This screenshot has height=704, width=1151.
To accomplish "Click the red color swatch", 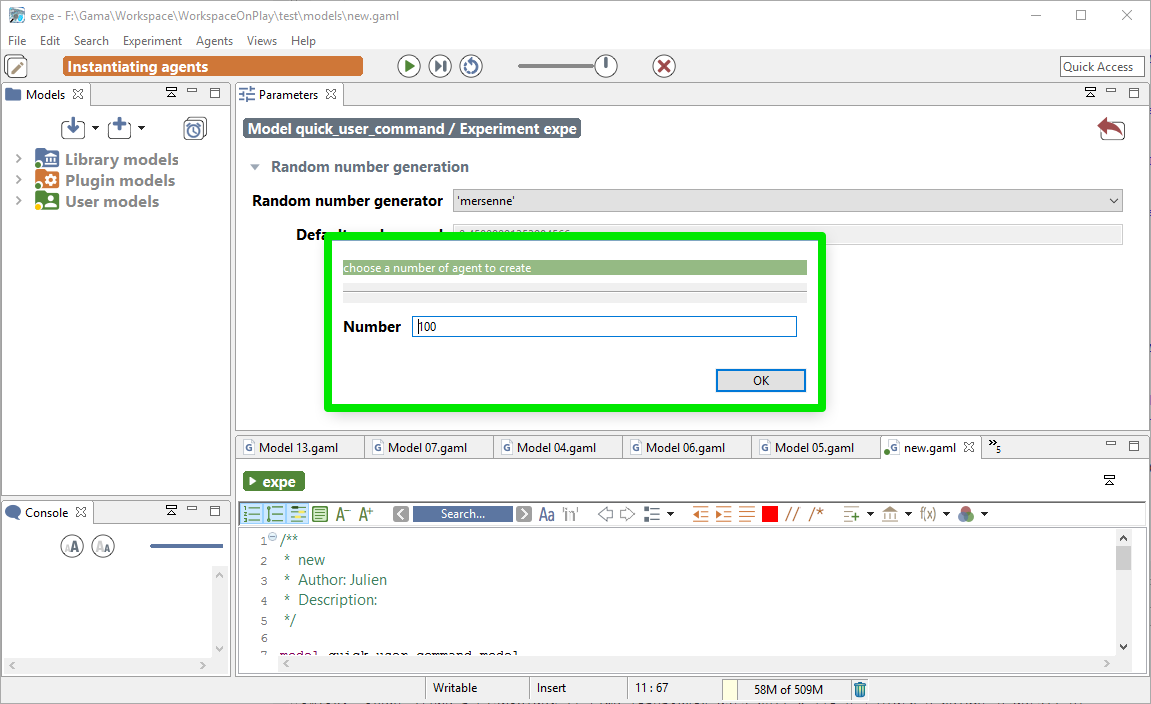I will [769, 514].
